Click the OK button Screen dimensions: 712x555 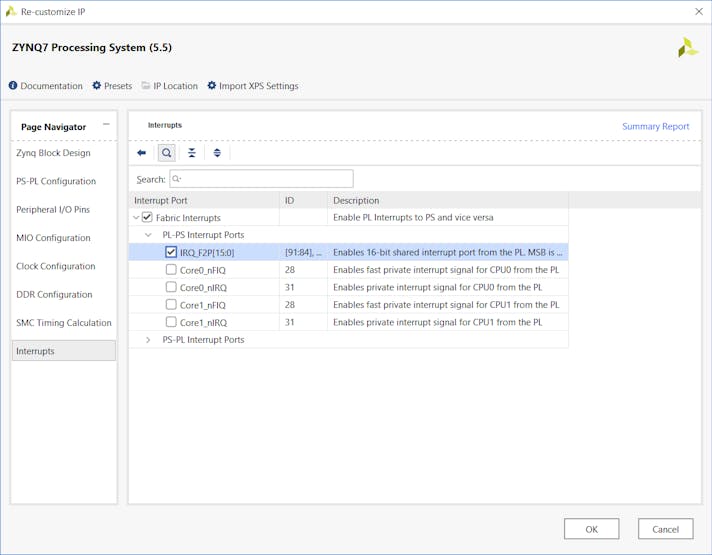point(591,529)
